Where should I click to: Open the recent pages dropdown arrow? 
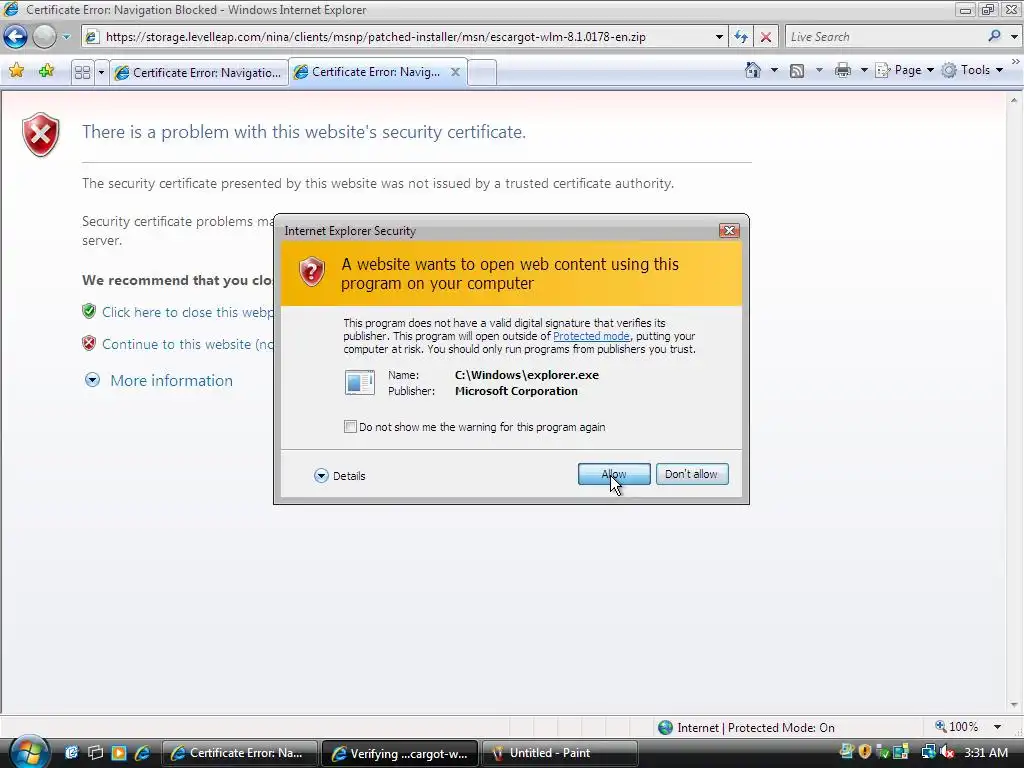click(x=66, y=37)
